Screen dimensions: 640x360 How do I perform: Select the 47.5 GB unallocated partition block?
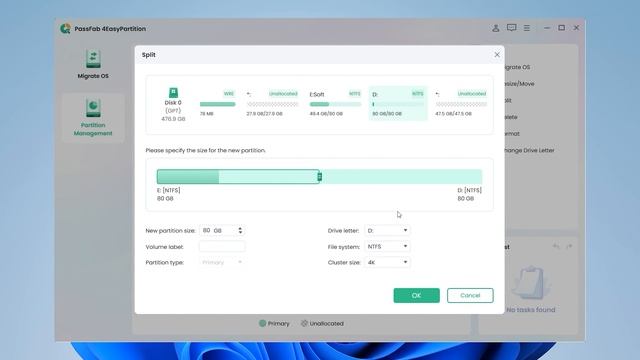[461, 104]
